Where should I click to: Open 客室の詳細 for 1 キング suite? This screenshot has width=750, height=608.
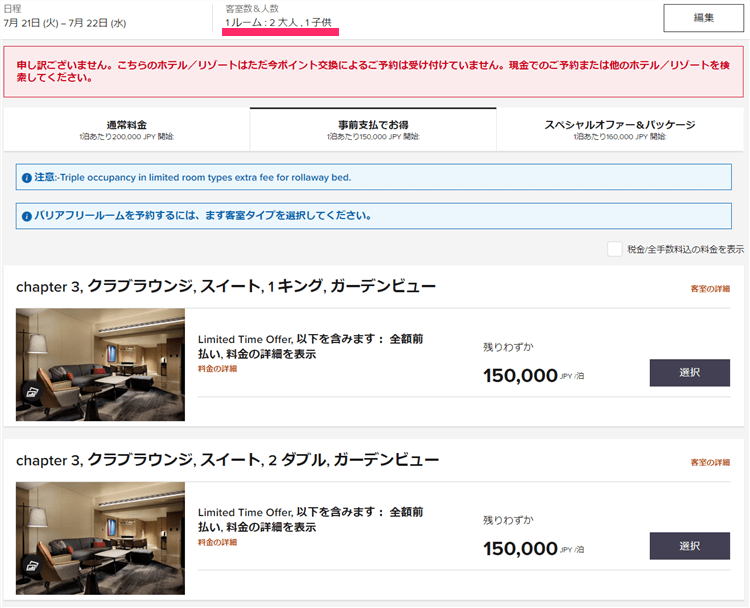(x=710, y=289)
